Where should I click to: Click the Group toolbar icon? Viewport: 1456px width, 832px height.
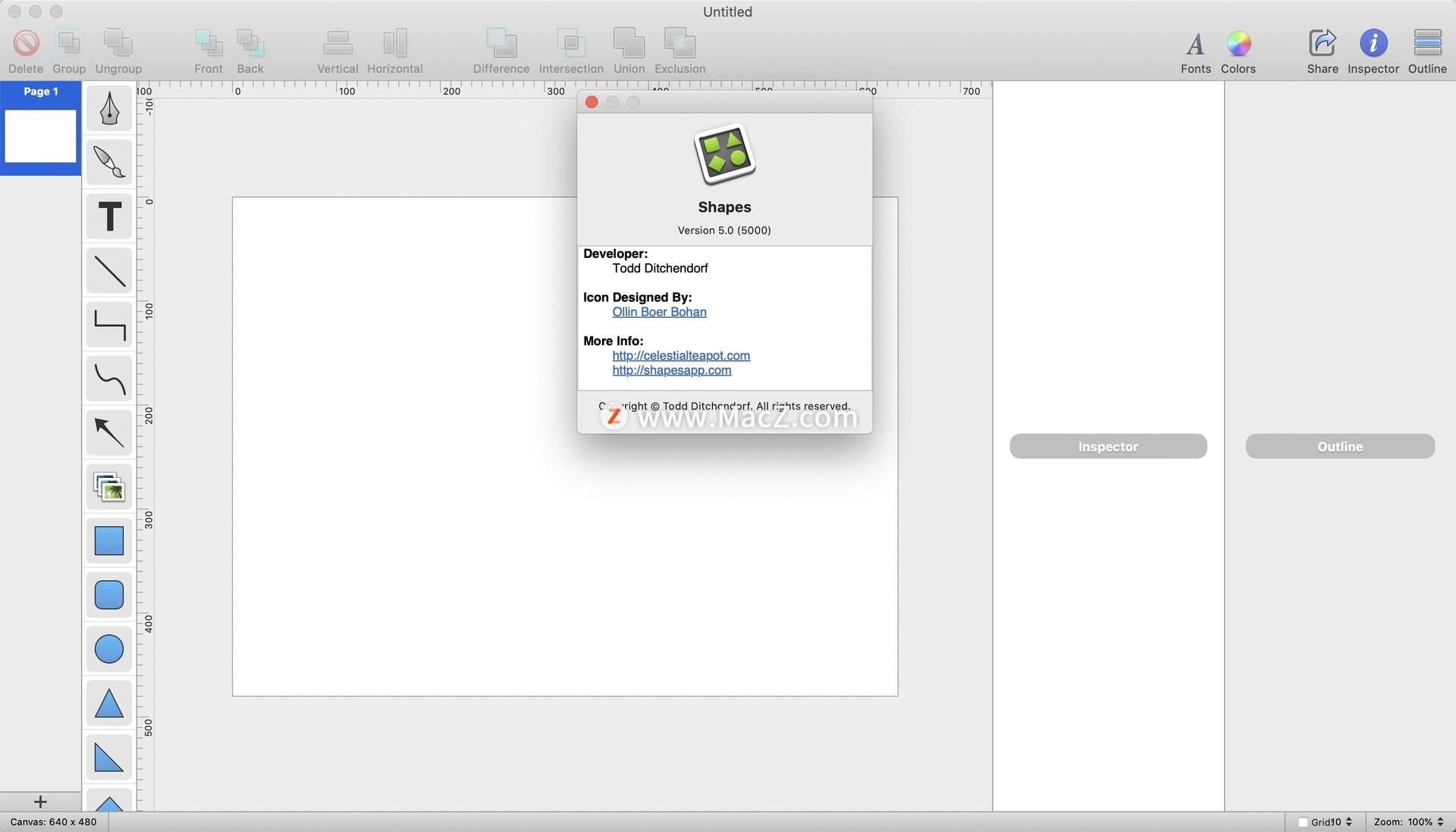click(68, 43)
